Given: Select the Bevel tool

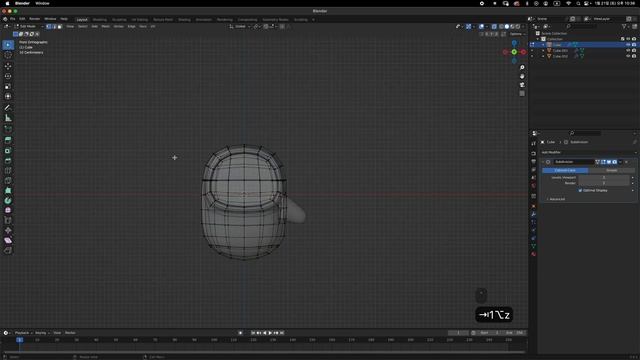Looking at the screenshot, I should 8,160.
